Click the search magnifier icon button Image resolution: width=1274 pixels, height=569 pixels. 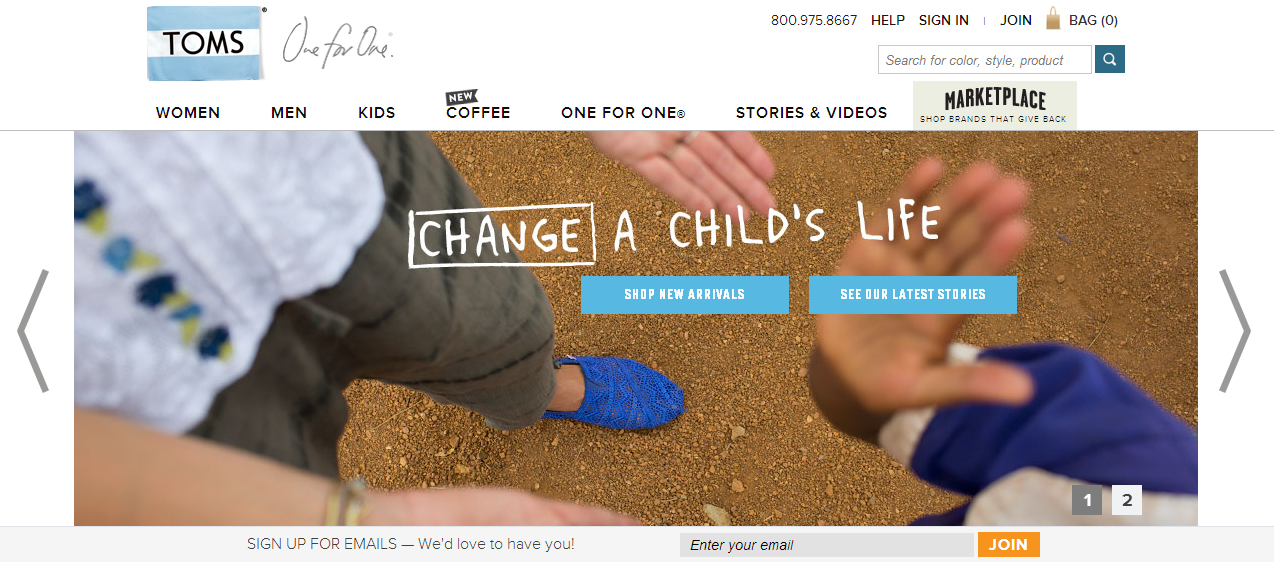(1110, 59)
